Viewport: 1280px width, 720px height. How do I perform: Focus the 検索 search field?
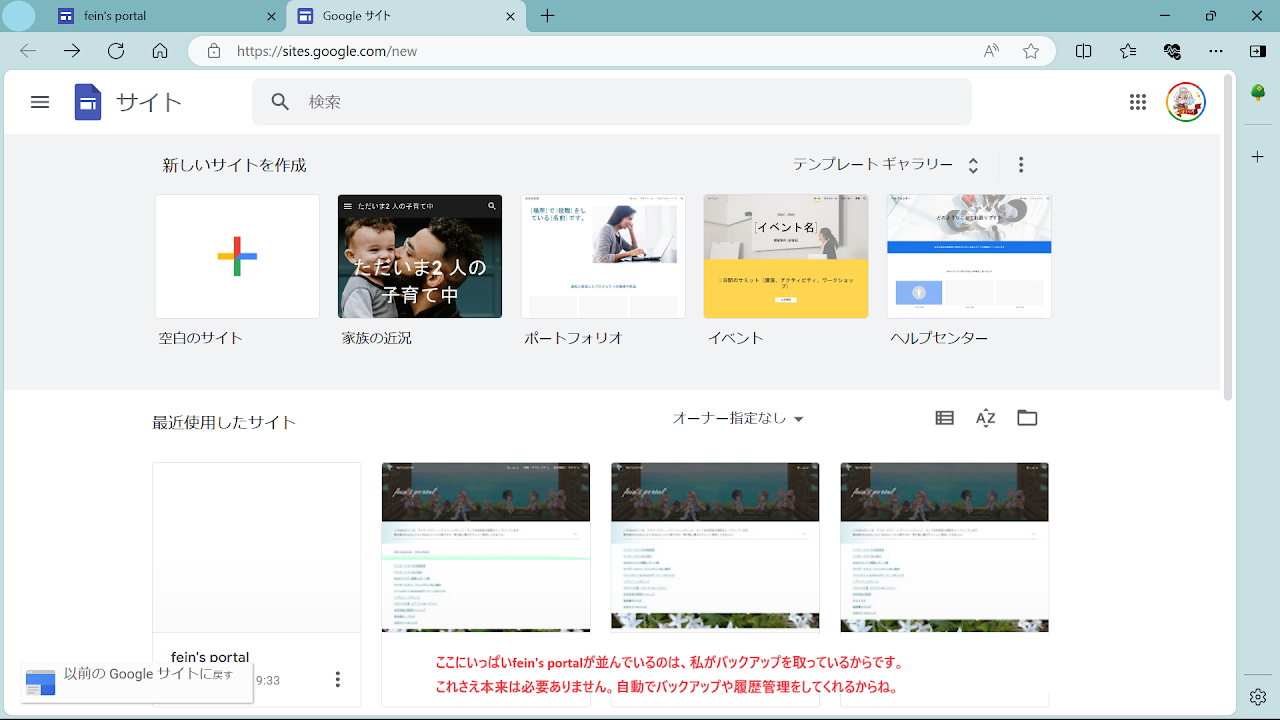612,102
